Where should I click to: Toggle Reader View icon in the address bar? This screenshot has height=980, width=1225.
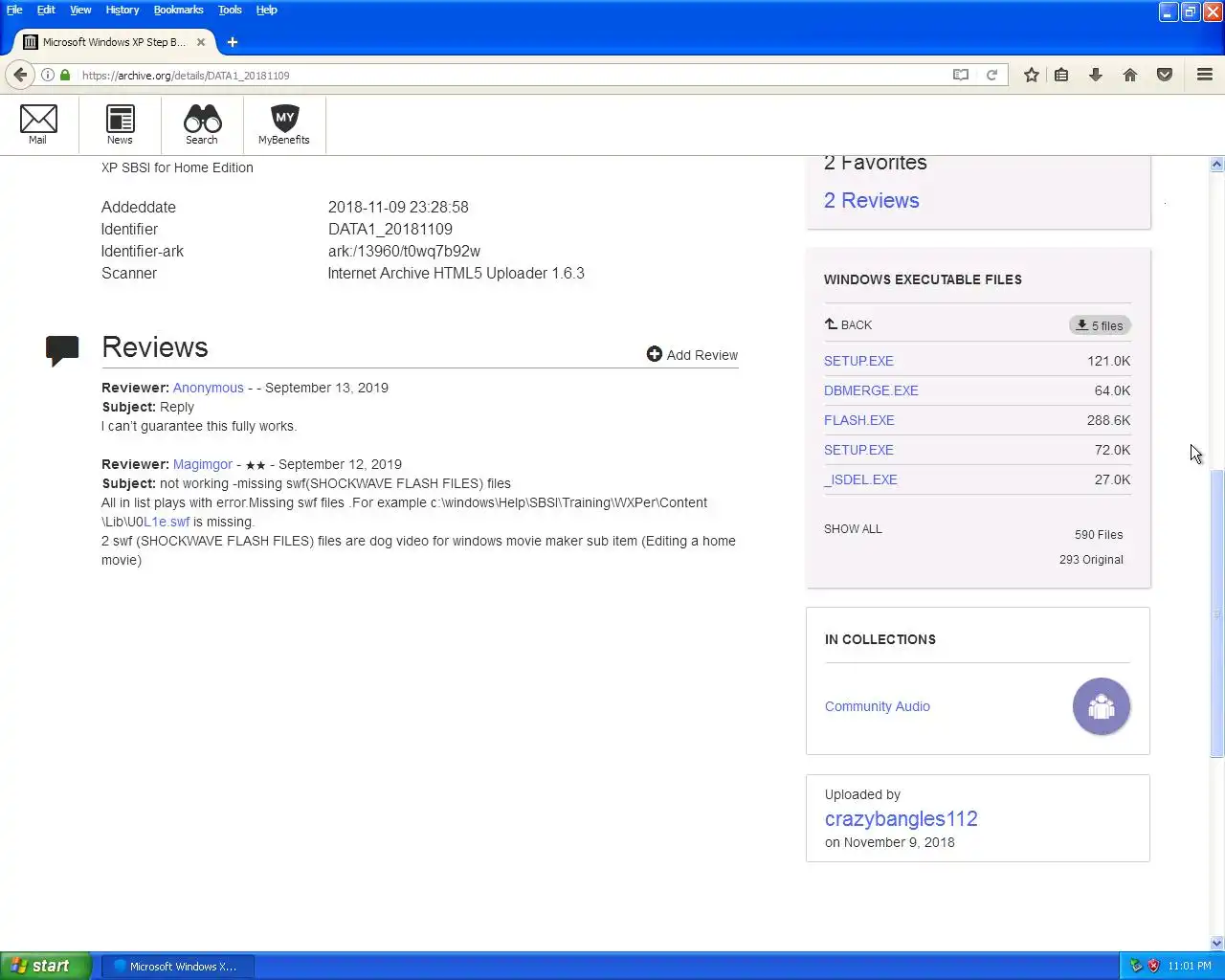pyautogui.click(x=961, y=75)
